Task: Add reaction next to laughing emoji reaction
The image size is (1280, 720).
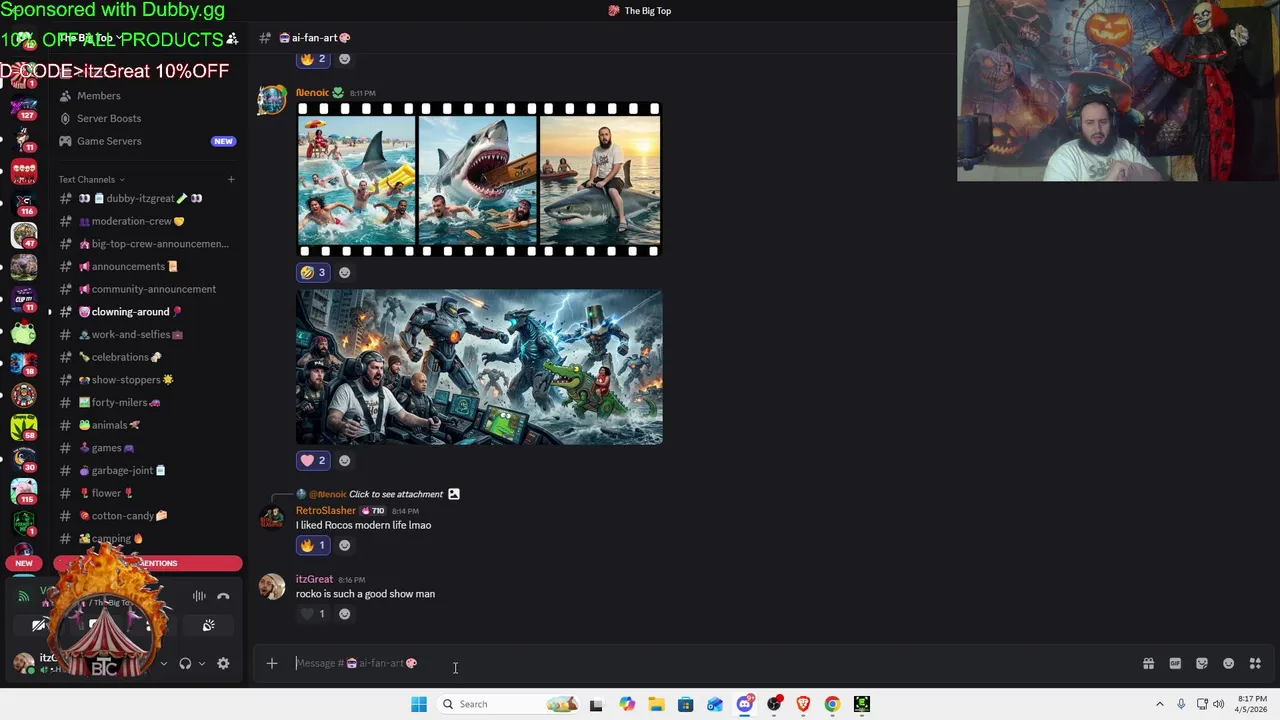Action: pos(345,272)
